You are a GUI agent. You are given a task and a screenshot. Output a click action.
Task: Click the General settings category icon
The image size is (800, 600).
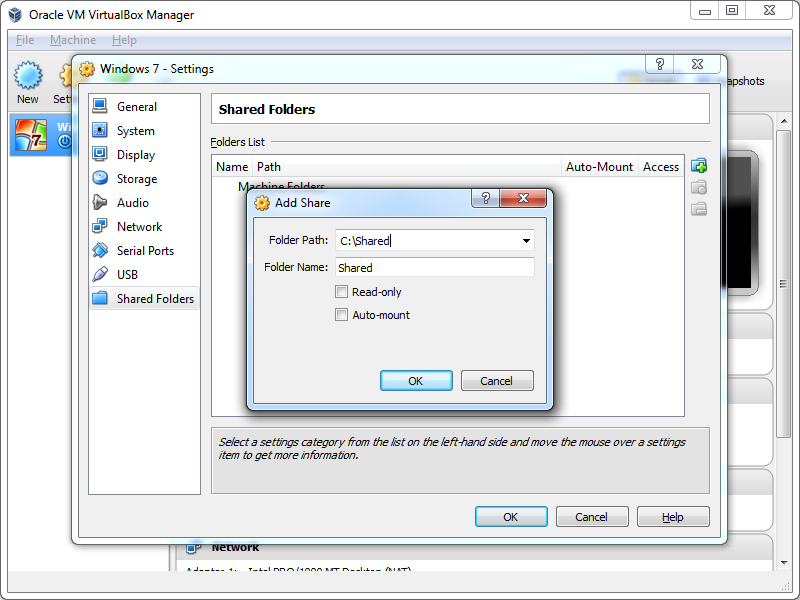(x=100, y=107)
